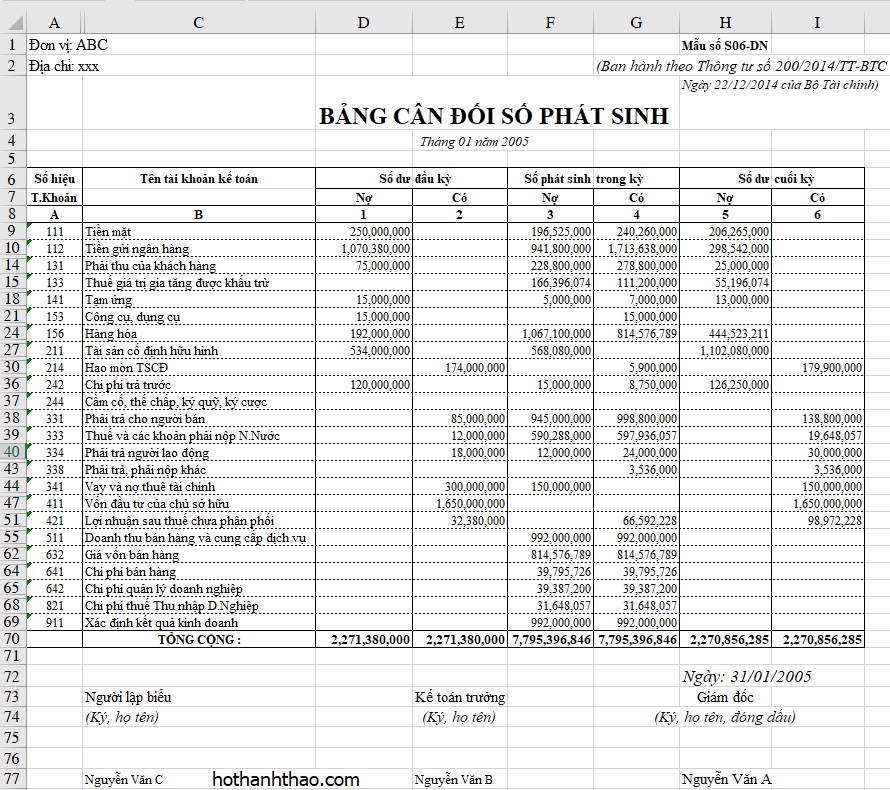Click the name "Nguyễn Văn B"
The width and height of the screenshot is (890, 790).
(x=454, y=780)
